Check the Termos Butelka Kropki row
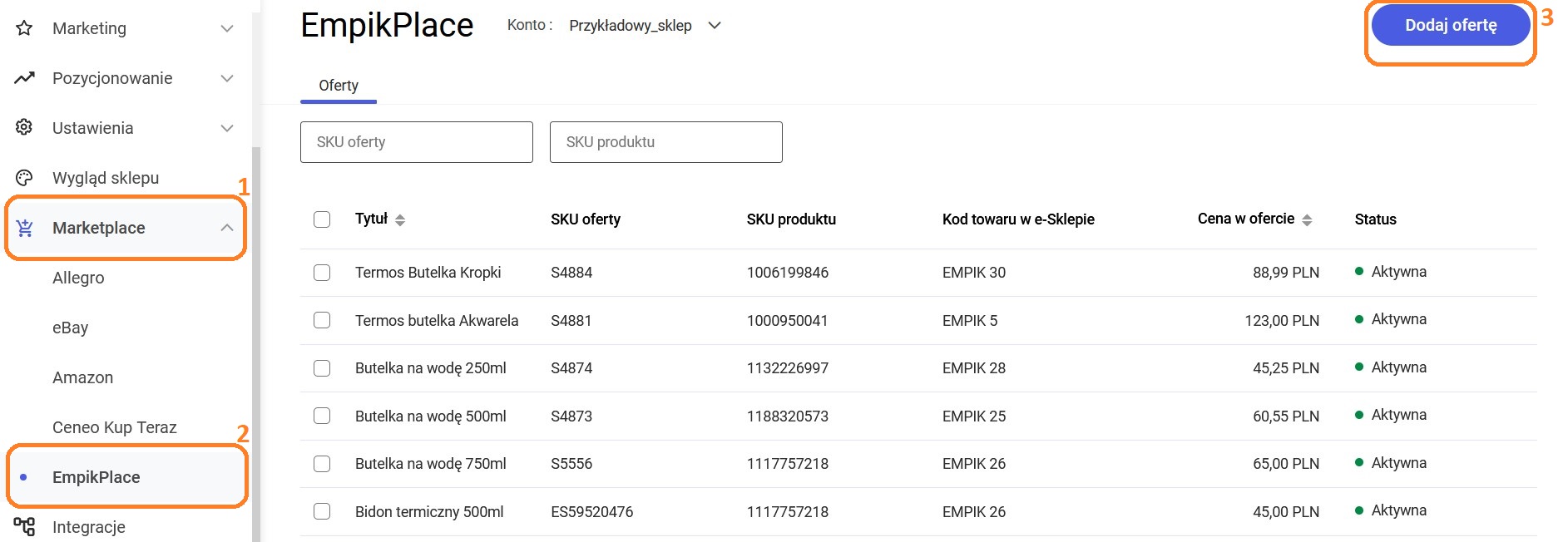 coord(322,273)
